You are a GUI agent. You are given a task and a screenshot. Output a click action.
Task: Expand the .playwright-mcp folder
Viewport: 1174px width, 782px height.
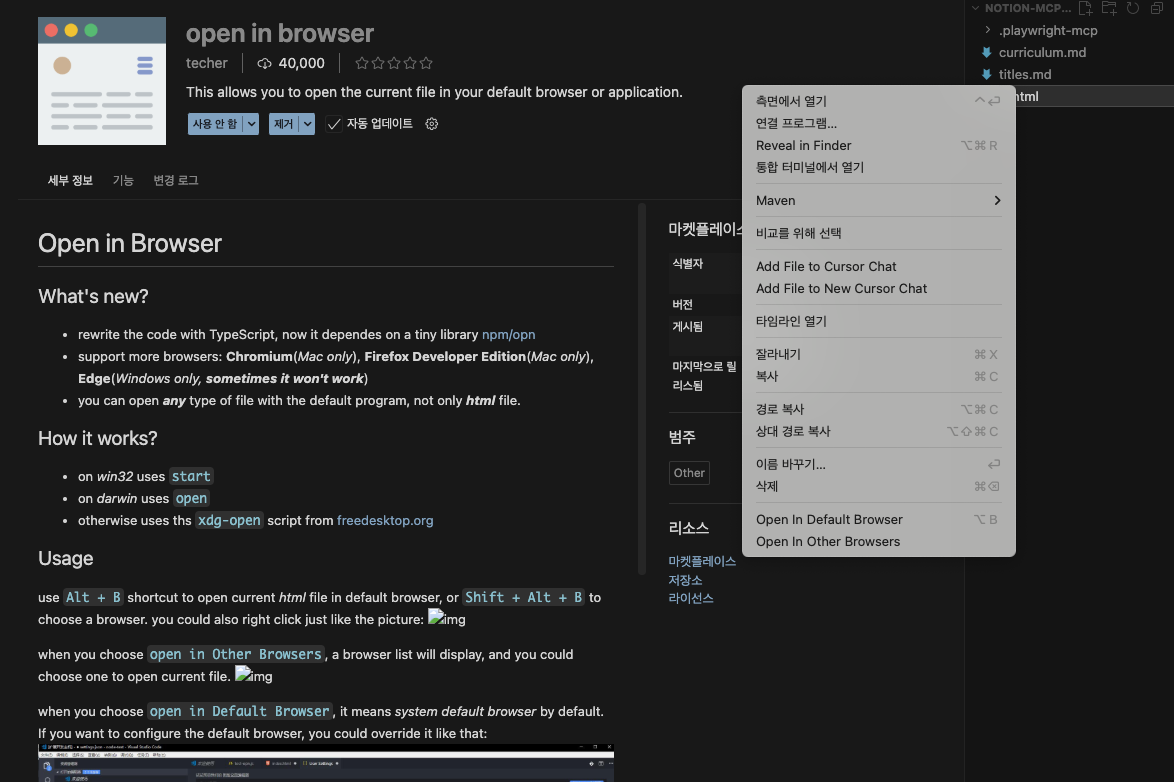click(x=988, y=30)
